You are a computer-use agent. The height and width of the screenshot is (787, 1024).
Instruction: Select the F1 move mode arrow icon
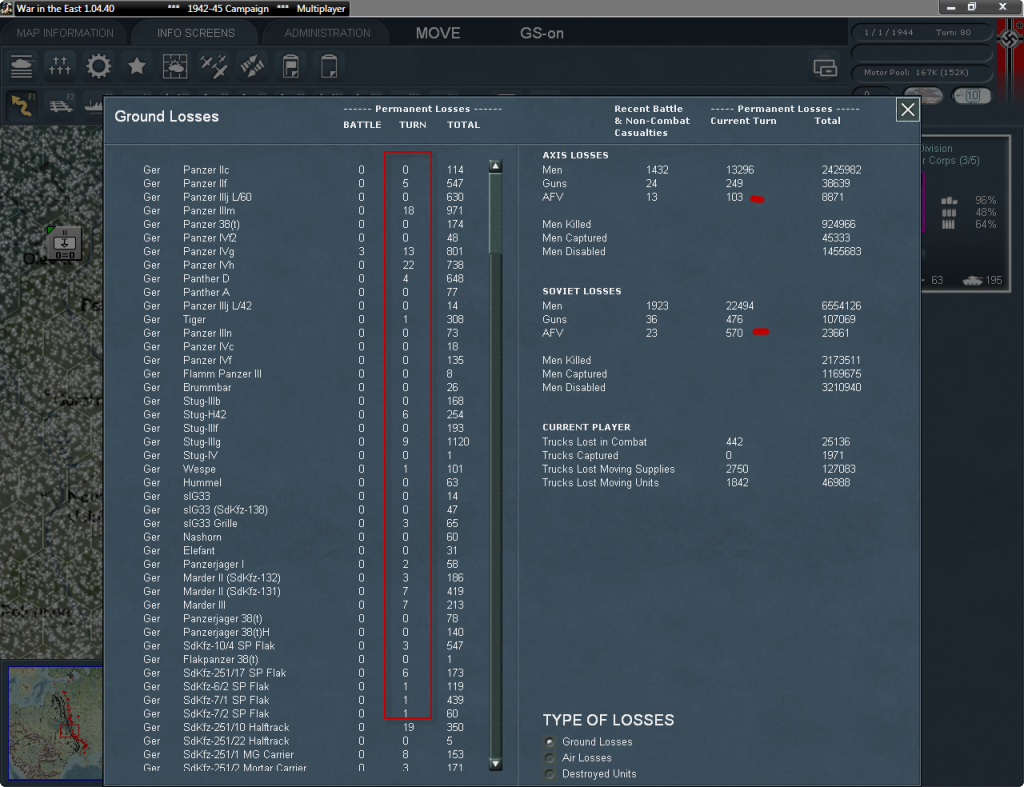[22, 105]
